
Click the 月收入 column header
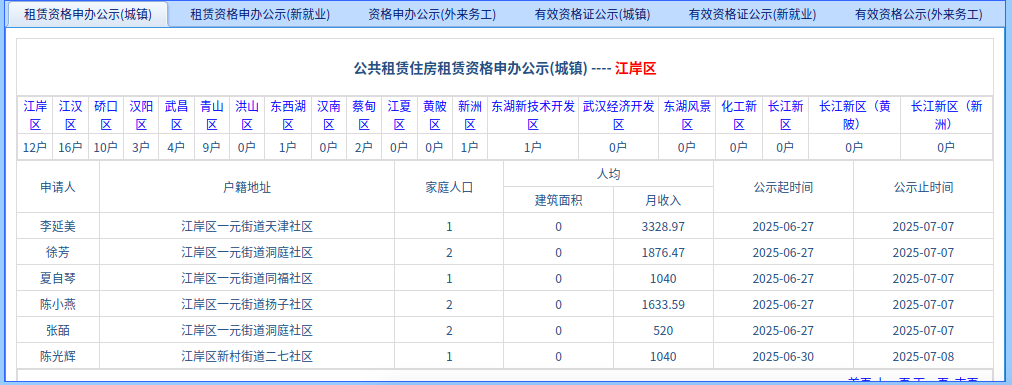[x=663, y=201]
